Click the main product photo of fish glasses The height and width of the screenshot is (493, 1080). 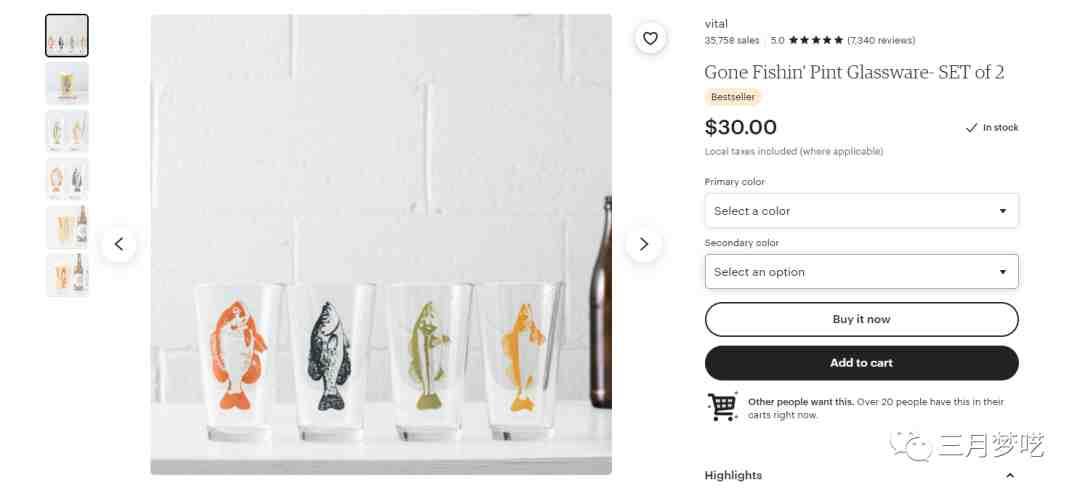pyautogui.click(x=381, y=244)
